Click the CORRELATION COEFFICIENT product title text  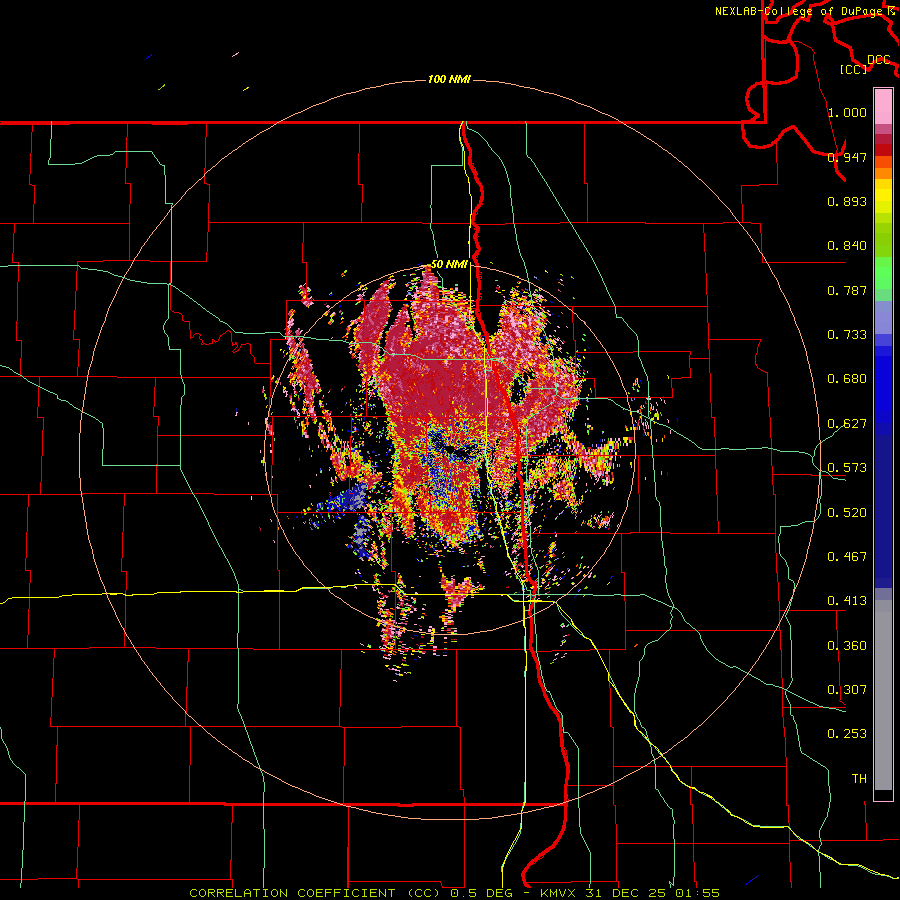[292, 893]
